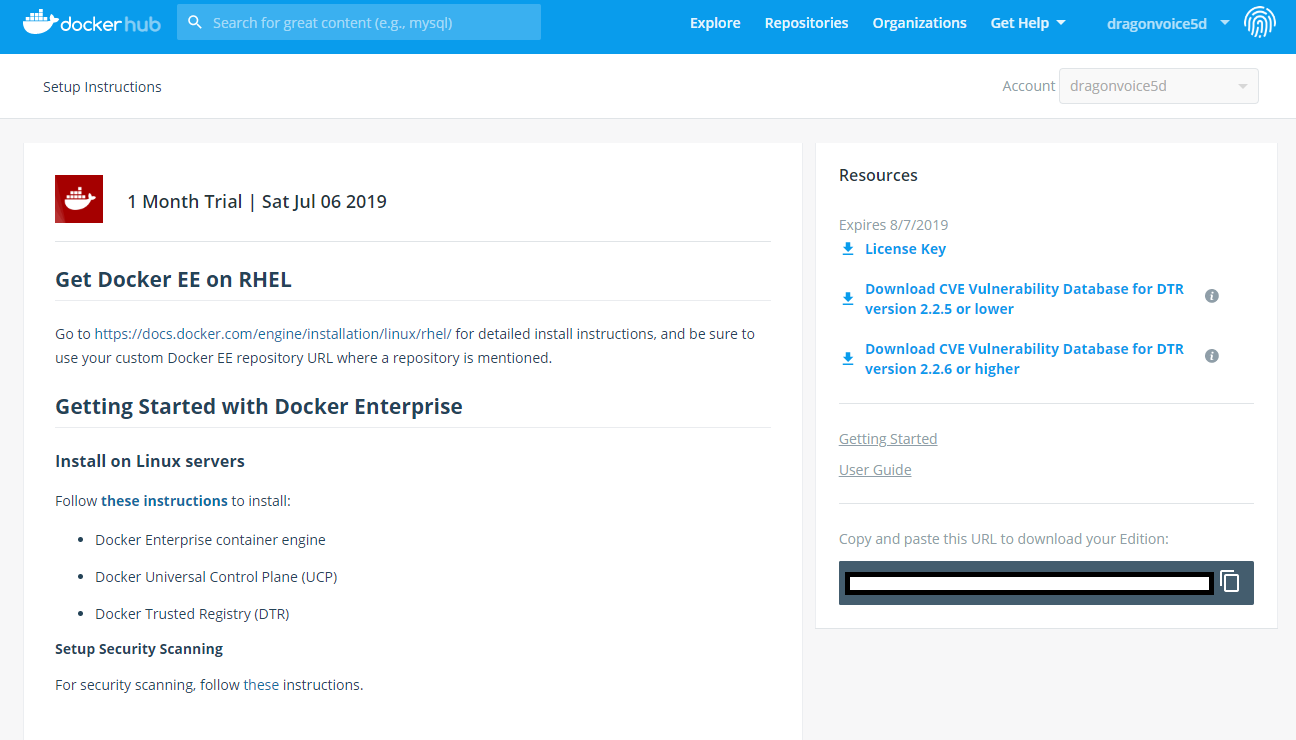The height and width of the screenshot is (740, 1296).
Task: Click the "Setup Instructions" page title
Action: pos(102,87)
